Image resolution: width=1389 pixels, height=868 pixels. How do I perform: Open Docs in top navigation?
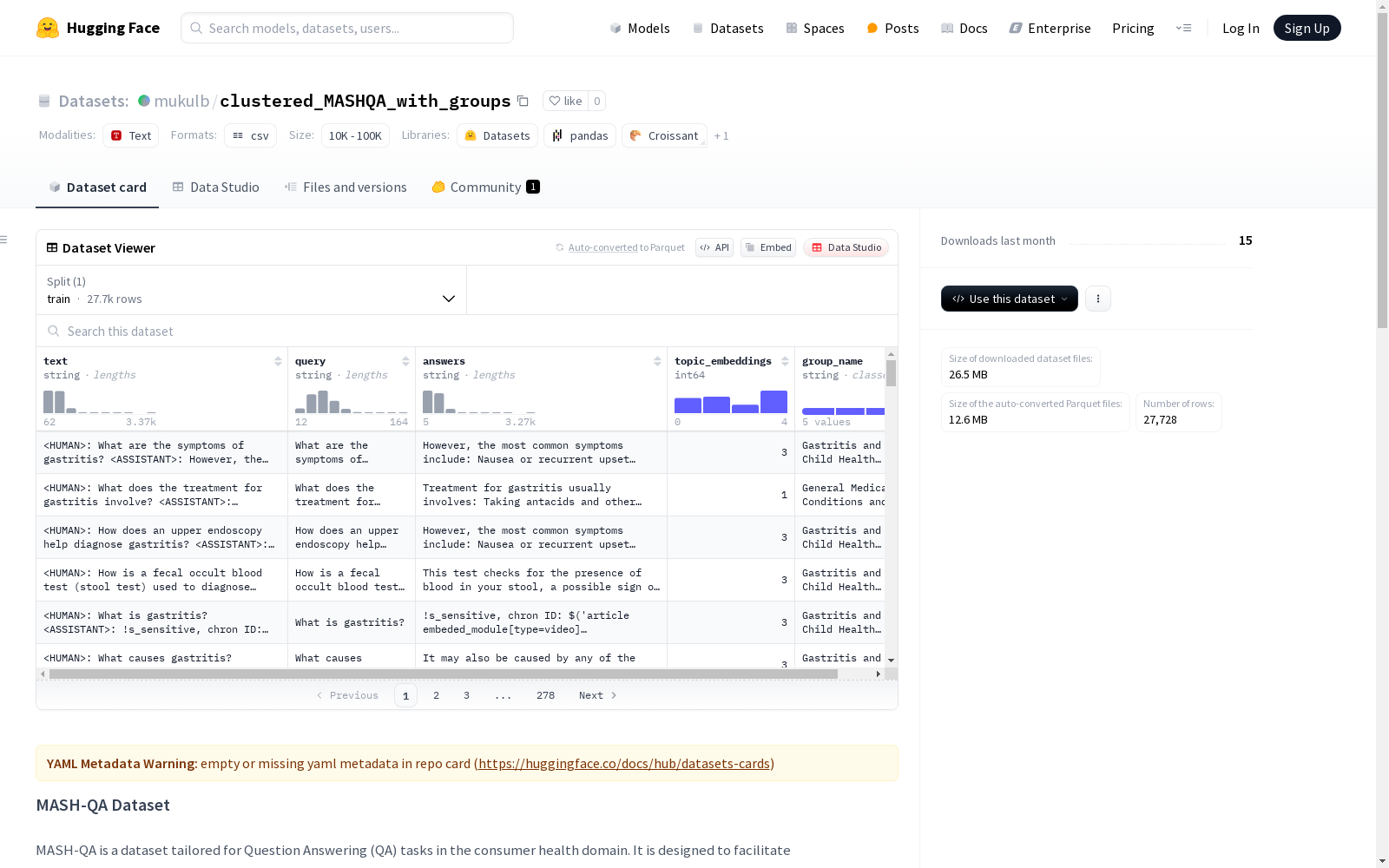pos(964,28)
